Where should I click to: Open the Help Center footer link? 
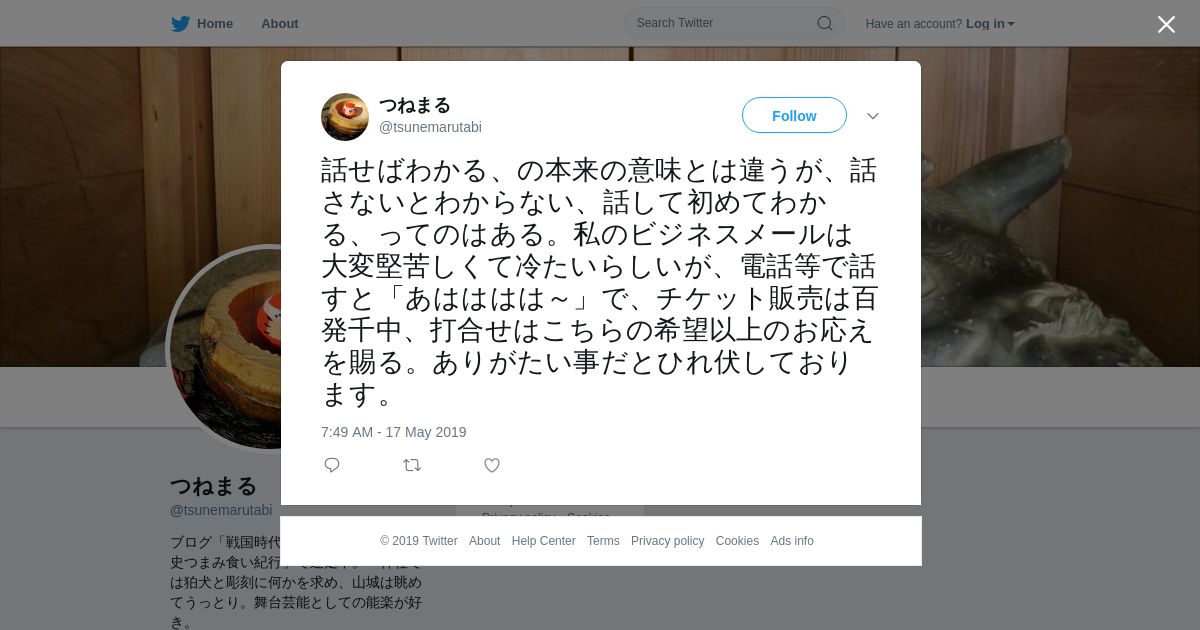point(544,541)
